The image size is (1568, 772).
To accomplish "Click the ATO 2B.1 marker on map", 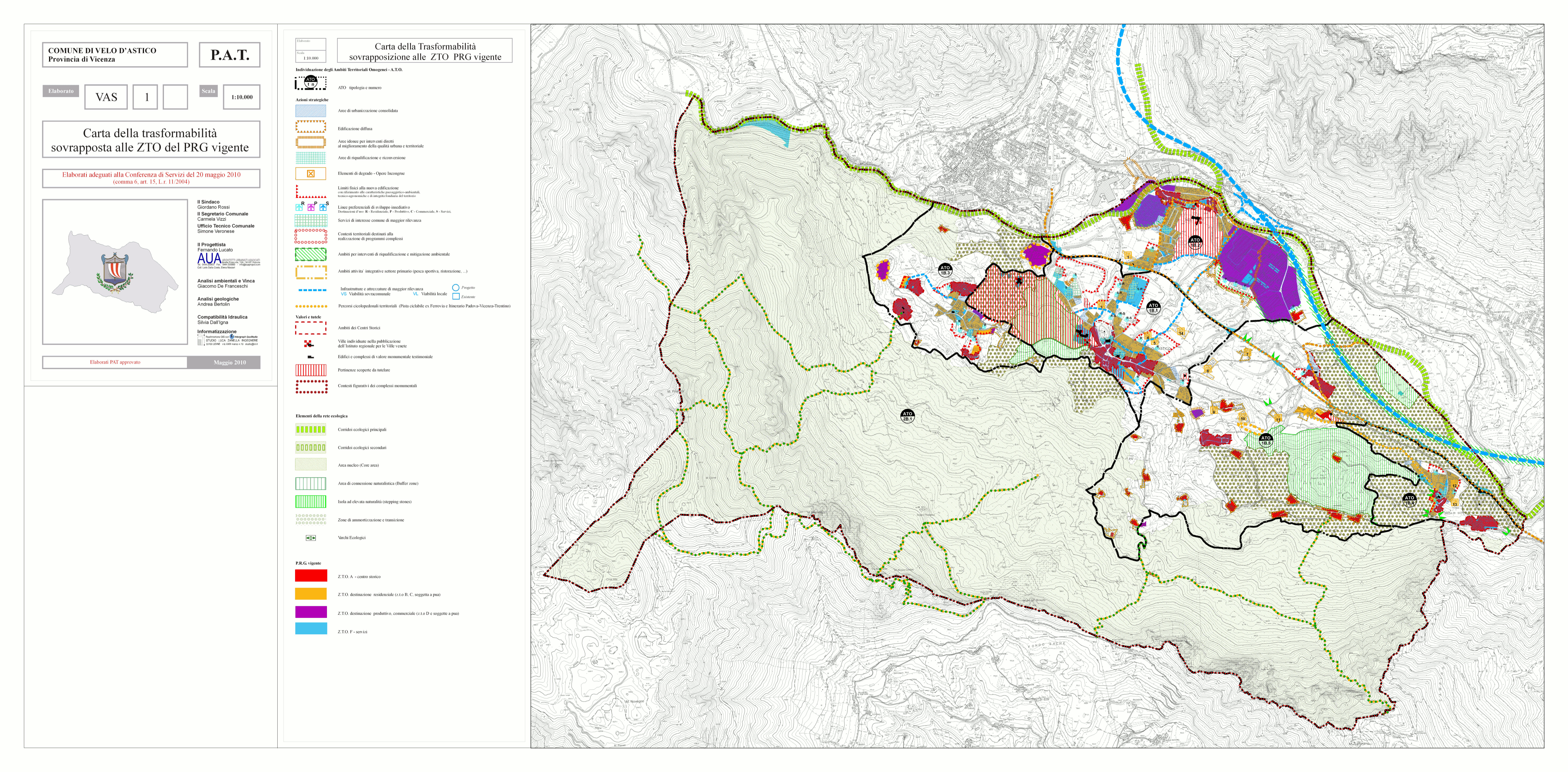I will coord(907,416).
